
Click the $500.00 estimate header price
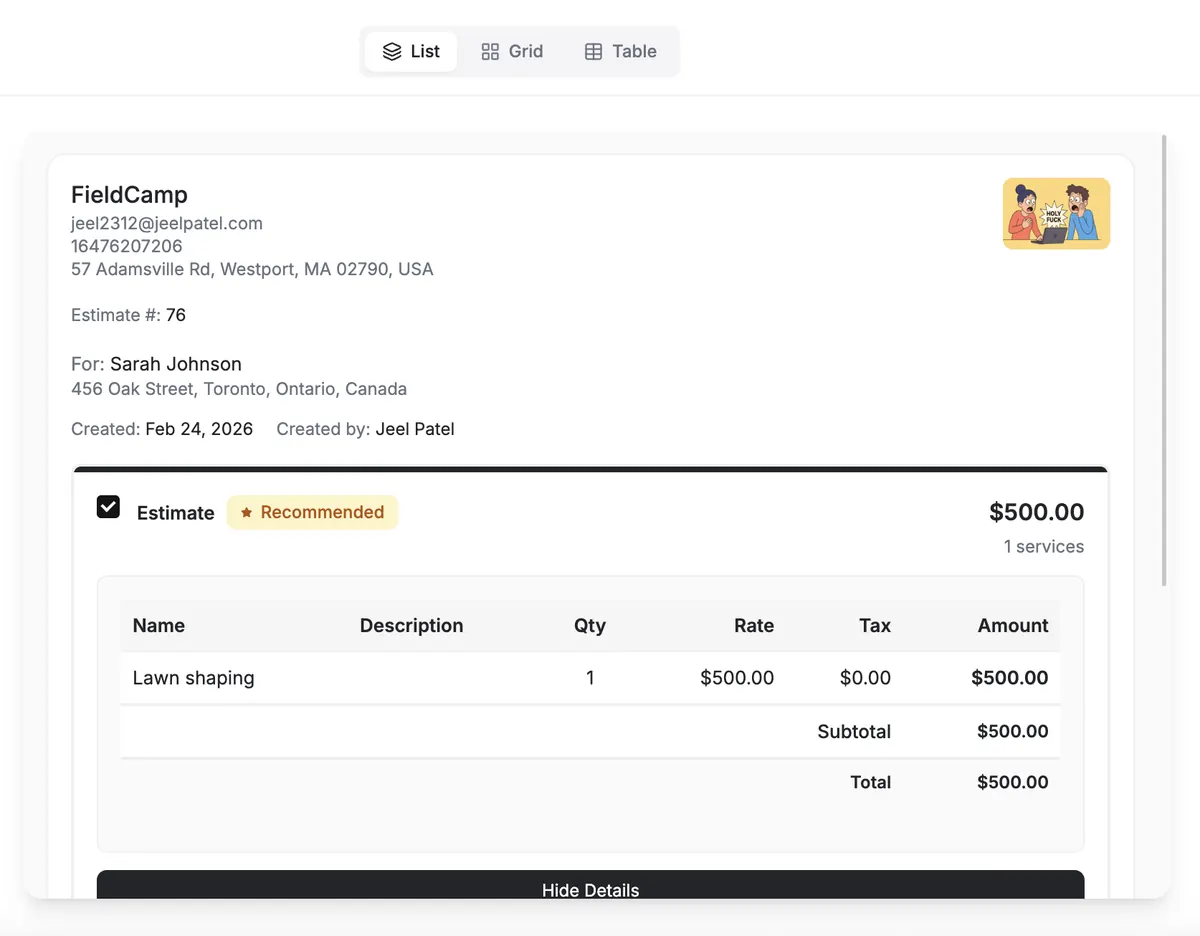pos(1036,512)
